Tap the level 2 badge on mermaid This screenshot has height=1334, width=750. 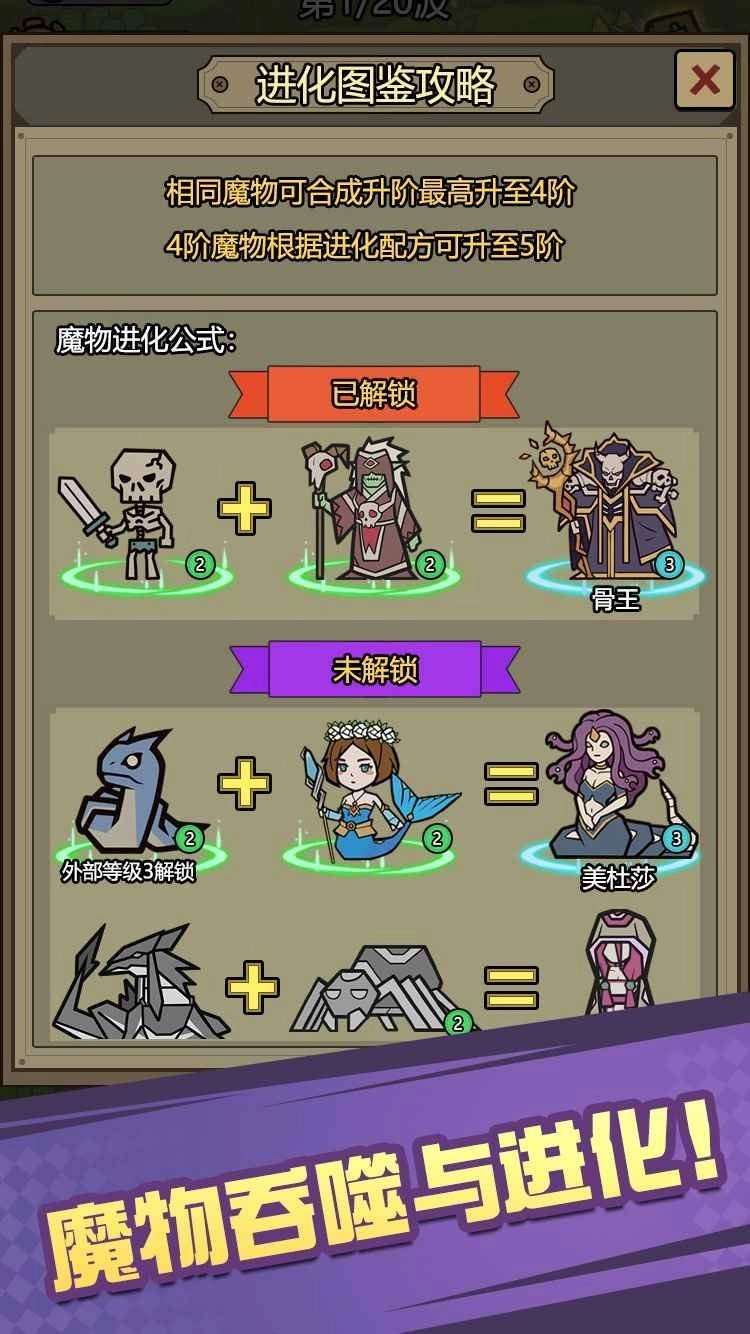tap(436, 838)
